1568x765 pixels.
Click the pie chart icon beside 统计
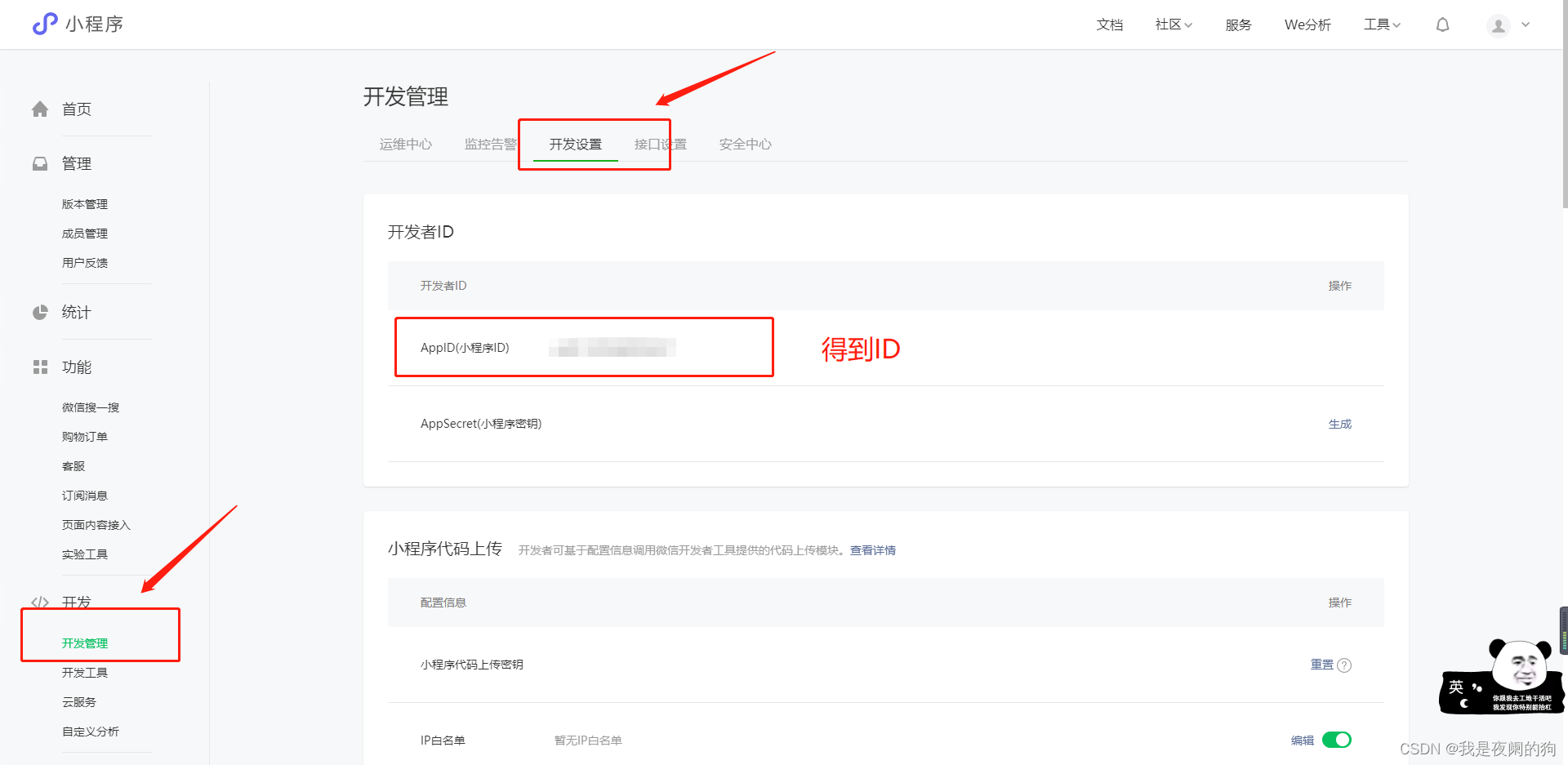point(40,313)
